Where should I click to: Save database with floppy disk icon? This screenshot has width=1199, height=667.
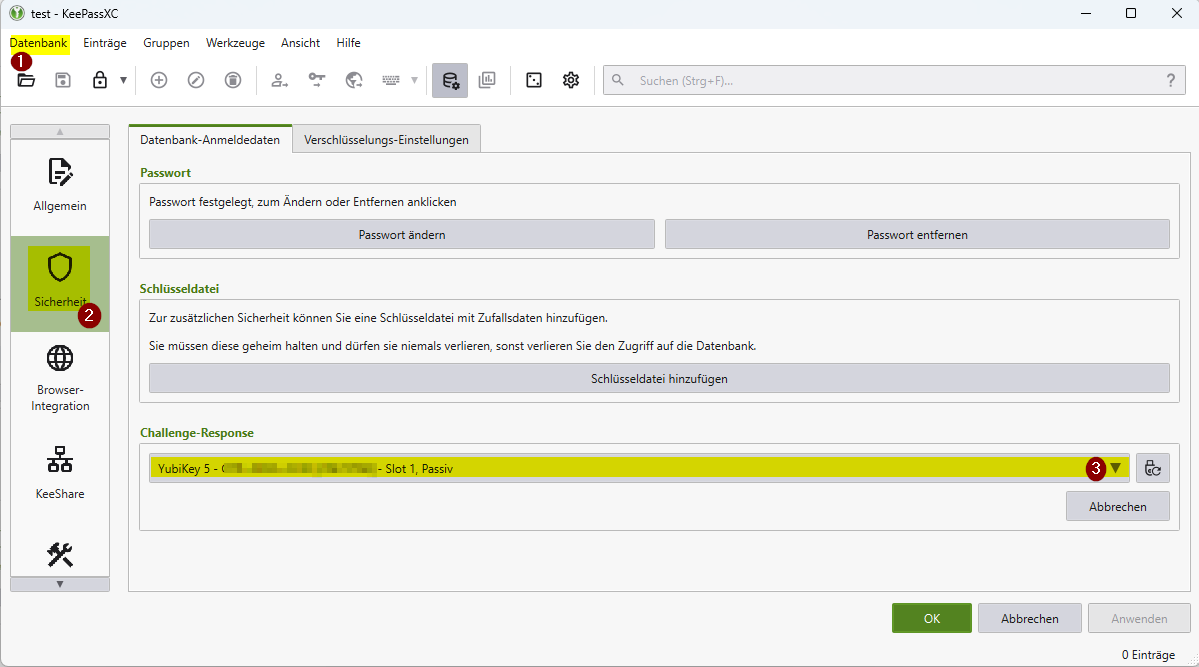pos(63,80)
